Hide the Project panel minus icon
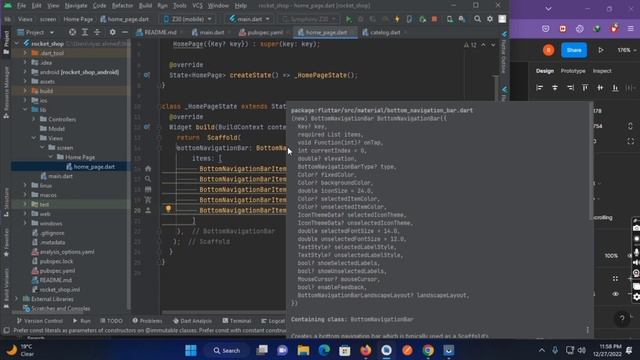 (x=124, y=32)
